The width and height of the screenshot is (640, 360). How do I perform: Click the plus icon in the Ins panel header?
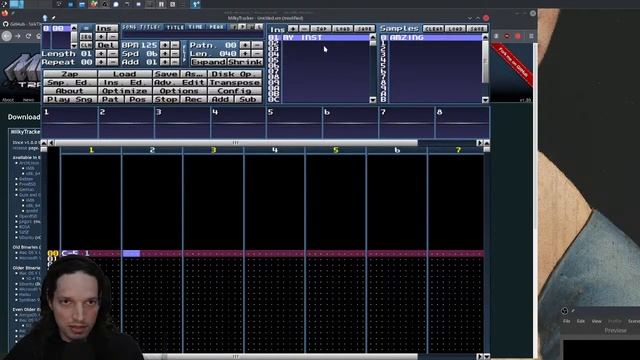tap(293, 29)
